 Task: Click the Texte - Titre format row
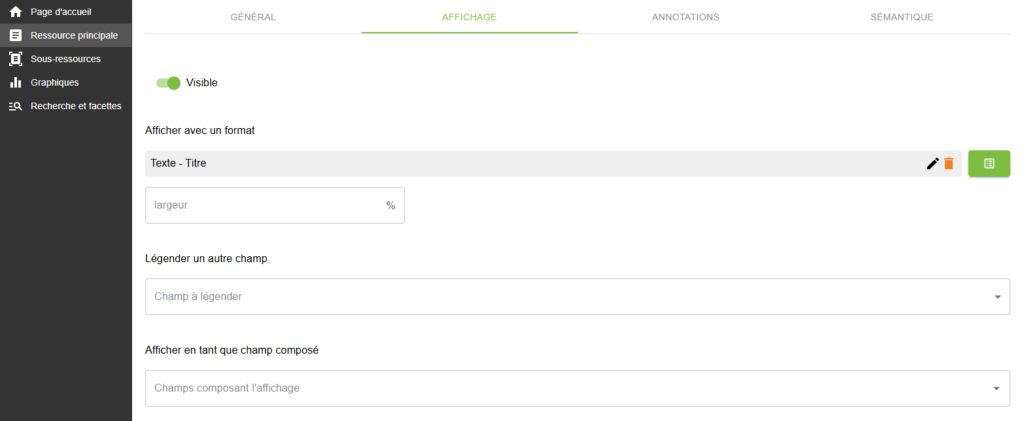coord(553,164)
